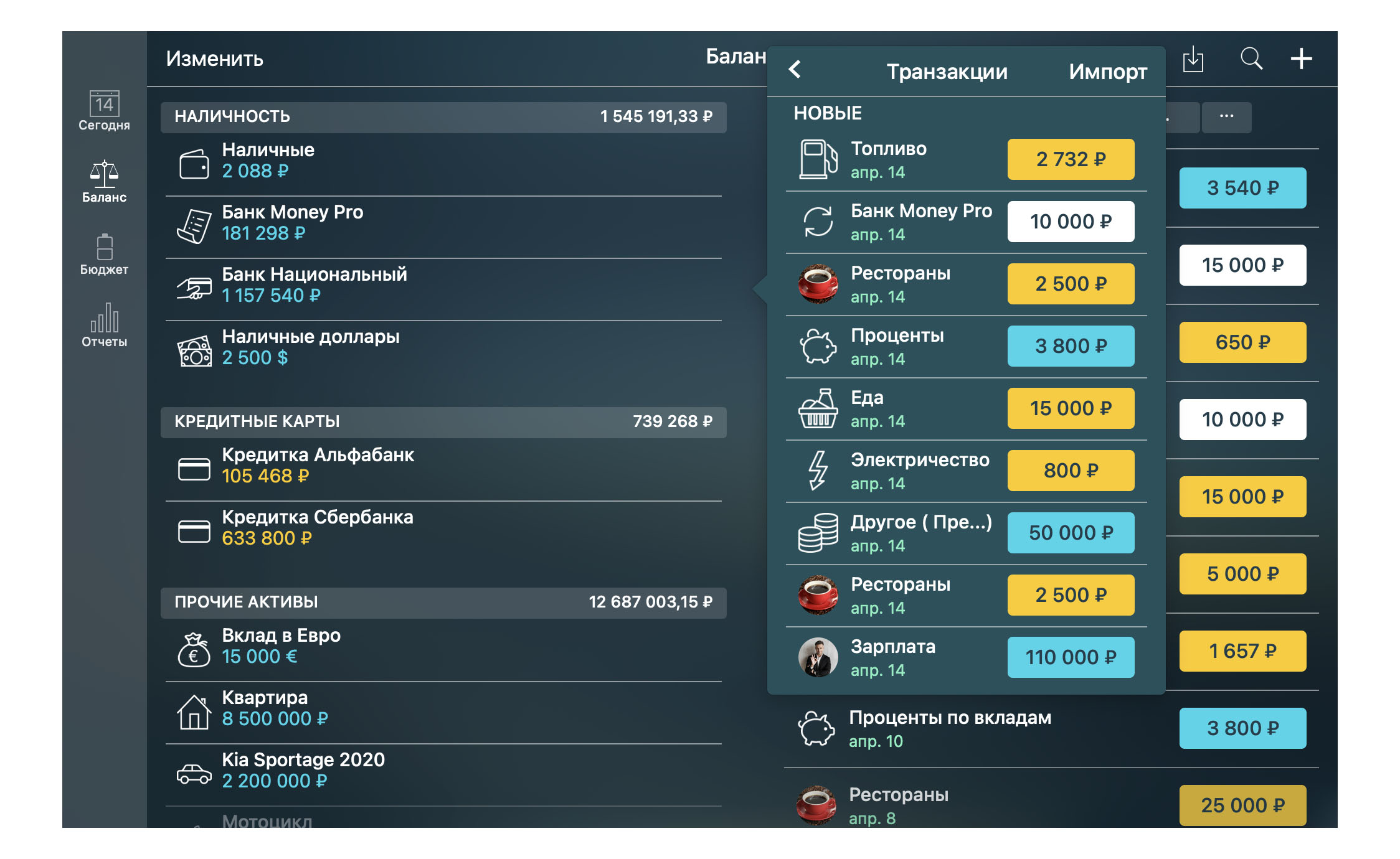The image size is (1400, 859).
Task: Open the Budget section
Action: click(x=104, y=255)
